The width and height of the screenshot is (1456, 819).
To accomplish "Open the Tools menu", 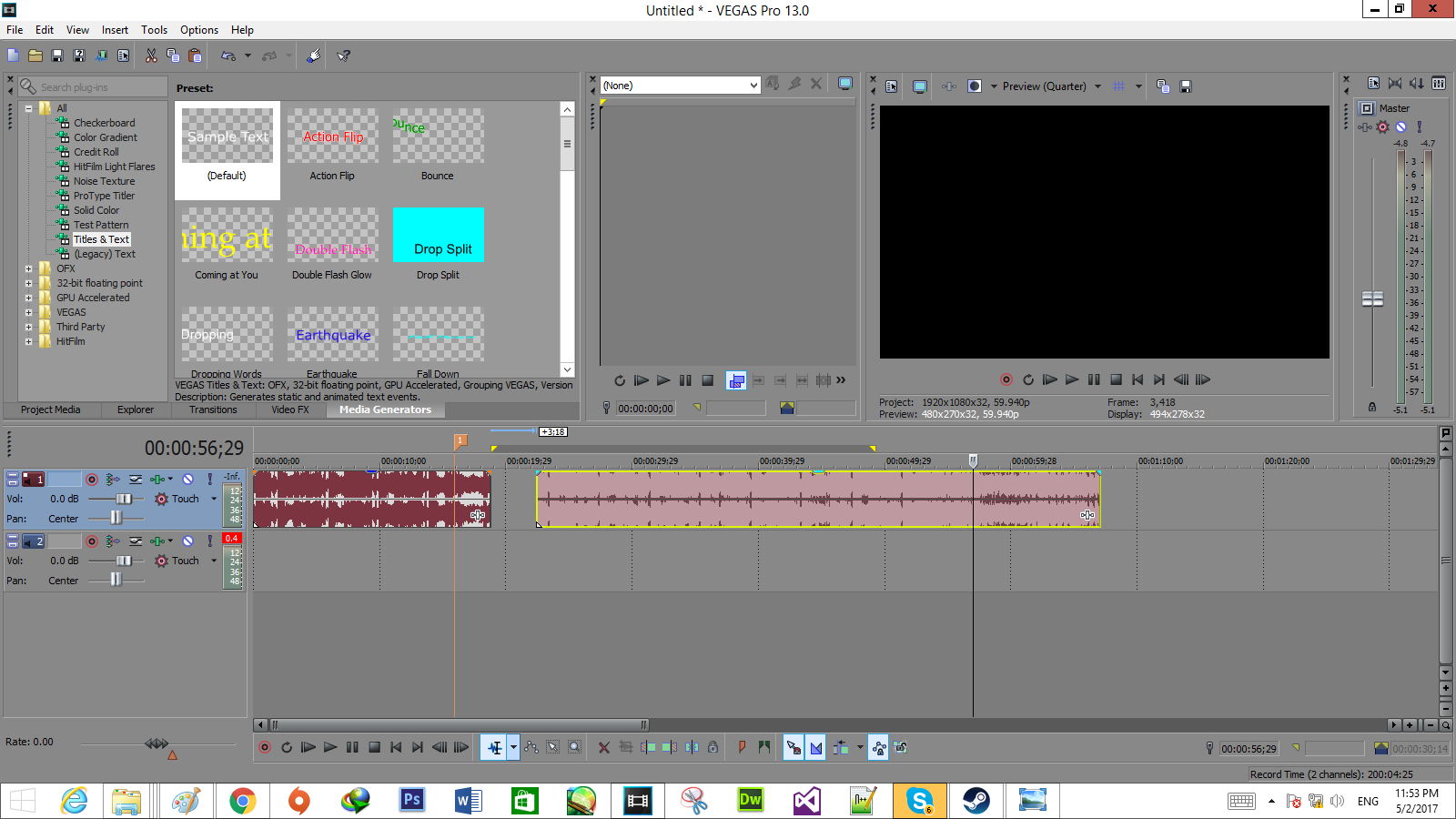I will point(154,30).
